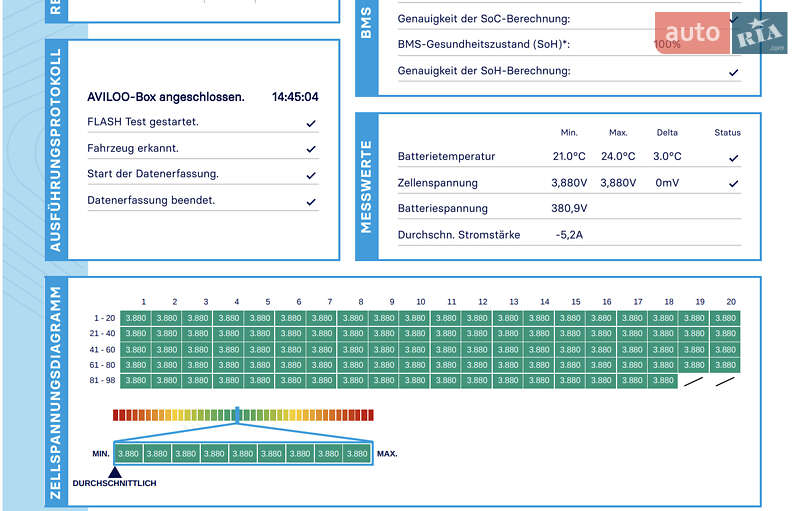Click the checkmark next to Datenerfassung beendet
The image size is (800, 511).
(x=311, y=201)
